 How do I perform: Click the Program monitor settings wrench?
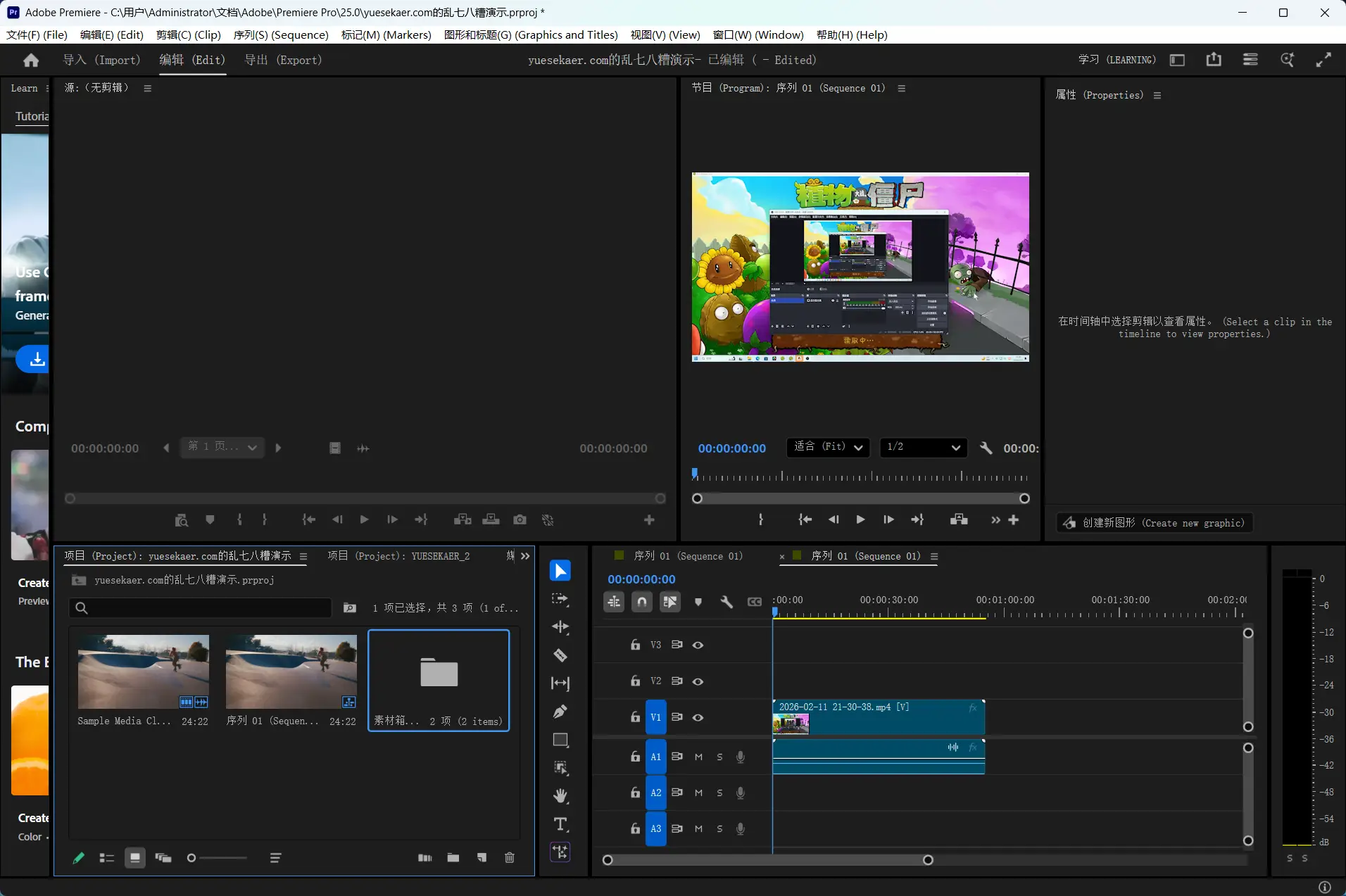986,448
